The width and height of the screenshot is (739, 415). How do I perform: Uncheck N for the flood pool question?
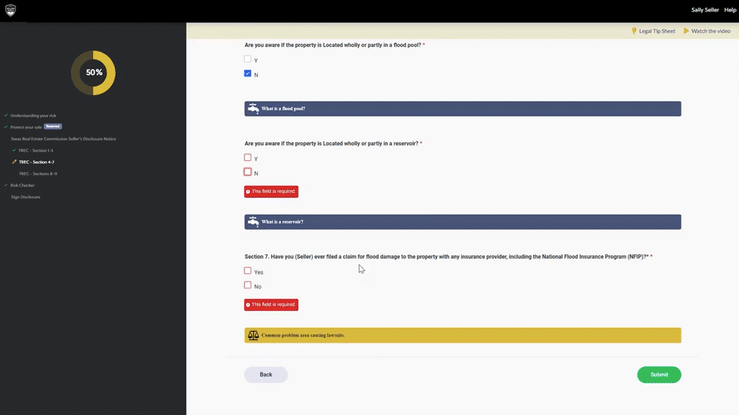(247, 73)
